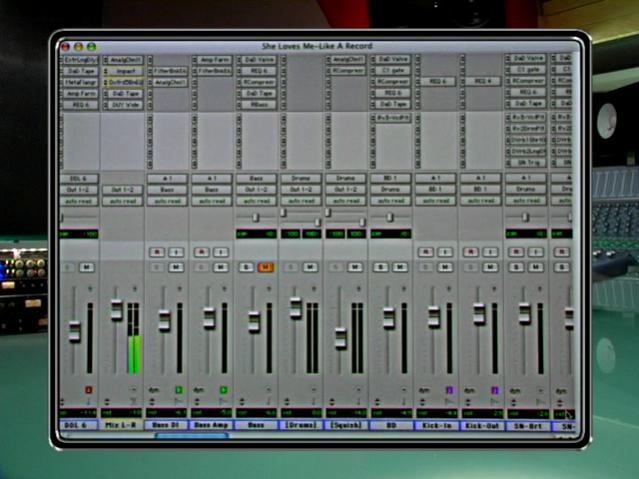The image size is (639, 479).
Task: Click the DDL 6 red group indicator
Action: click(x=89, y=389)
